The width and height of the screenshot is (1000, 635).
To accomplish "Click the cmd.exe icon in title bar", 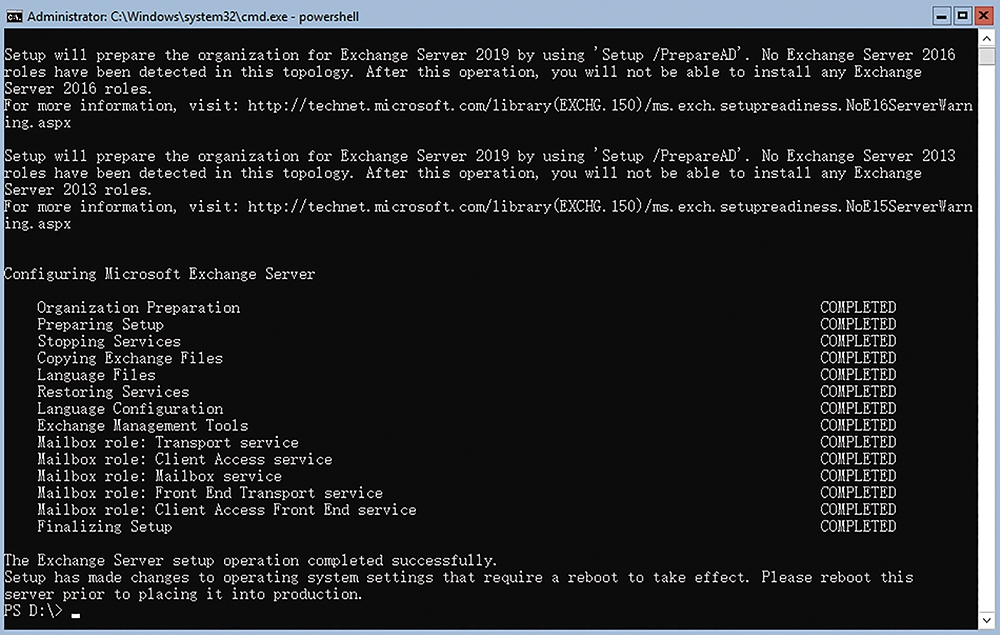I will pos(14,17).
